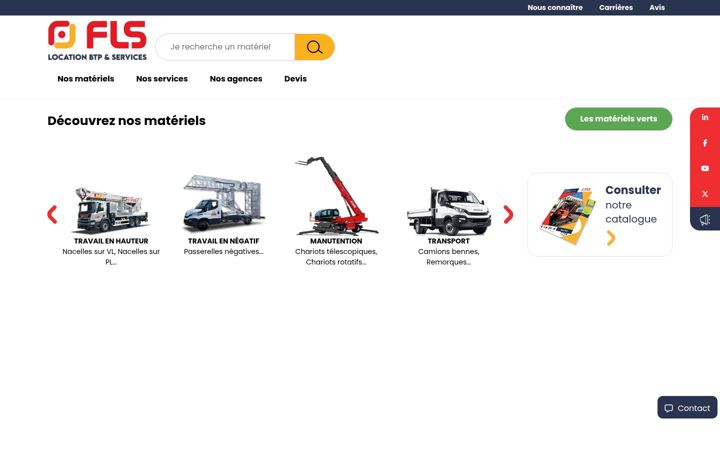
Task: Select the Manutention telescopic handler image
Action: (336, 196)
